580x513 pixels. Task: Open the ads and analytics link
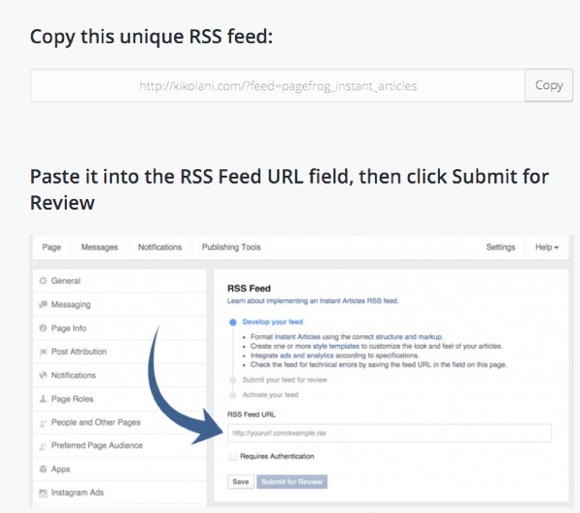[x=307, y=355]
